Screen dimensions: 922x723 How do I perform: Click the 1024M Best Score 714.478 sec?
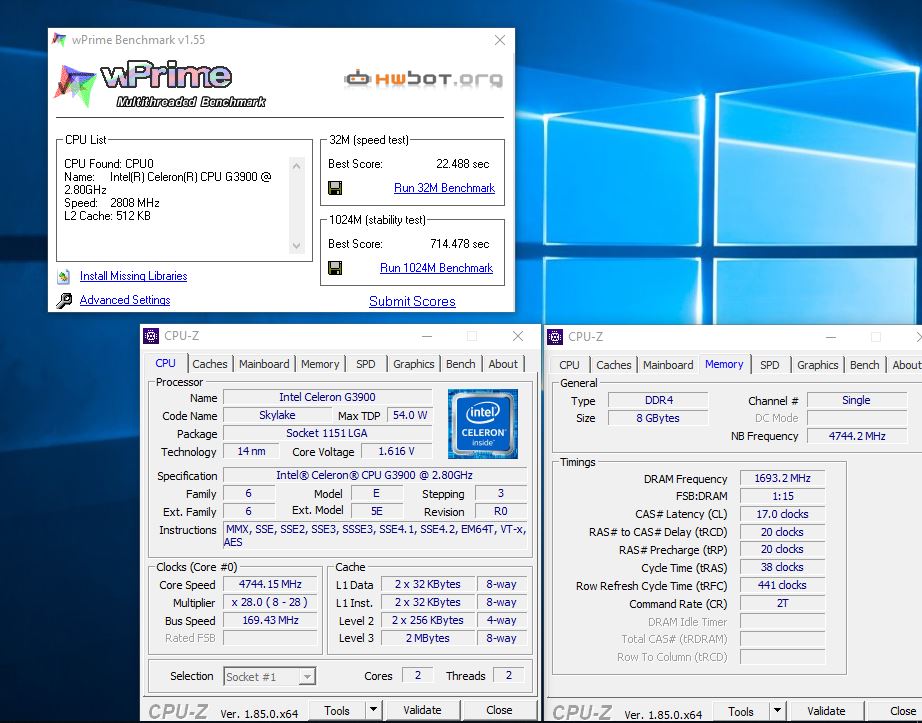tap(459, 244)
